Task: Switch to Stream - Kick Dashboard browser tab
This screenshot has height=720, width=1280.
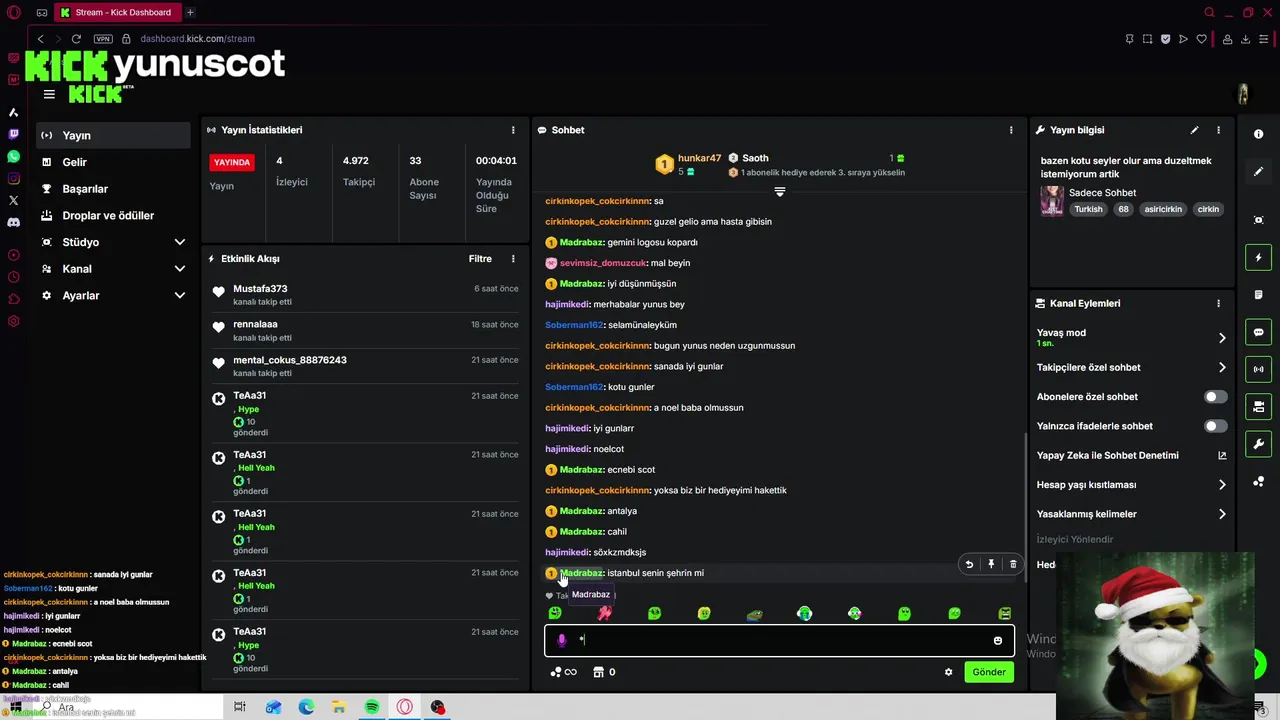Action: pos(117,12)
